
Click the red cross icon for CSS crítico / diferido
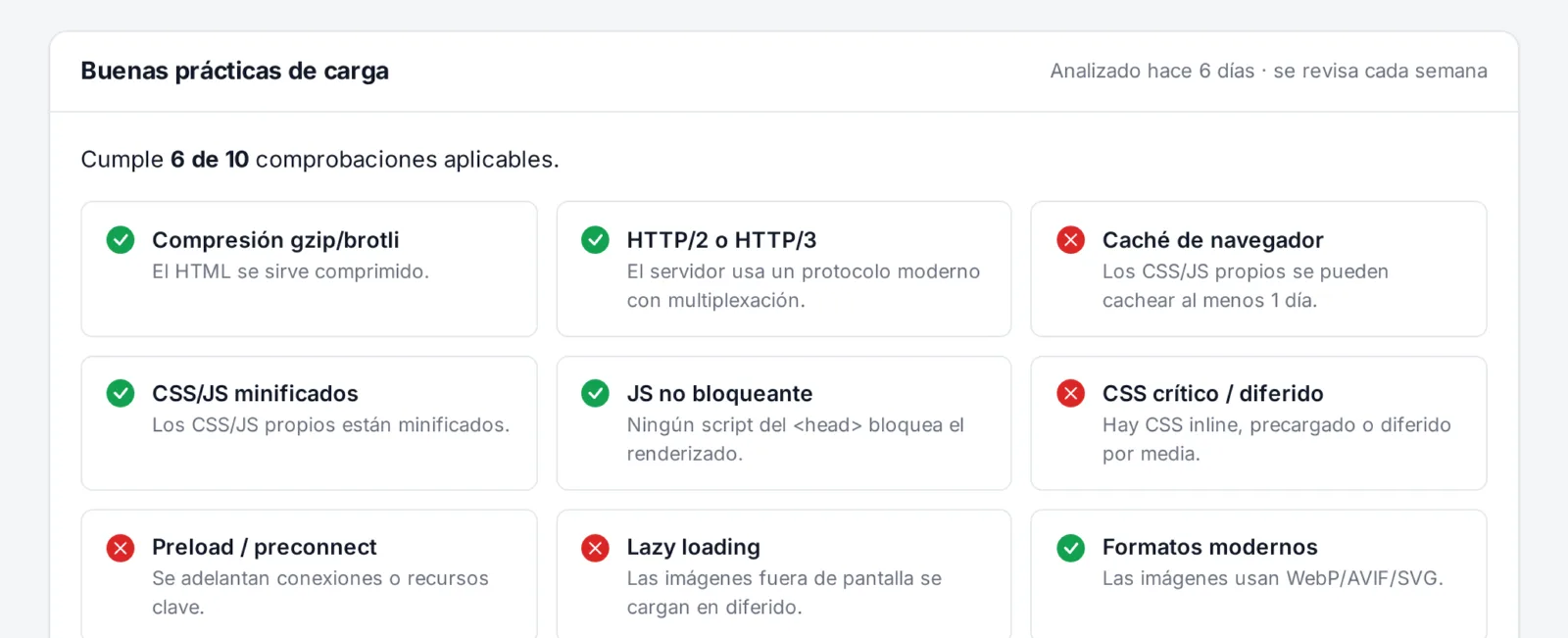[x=1070, y=393]
